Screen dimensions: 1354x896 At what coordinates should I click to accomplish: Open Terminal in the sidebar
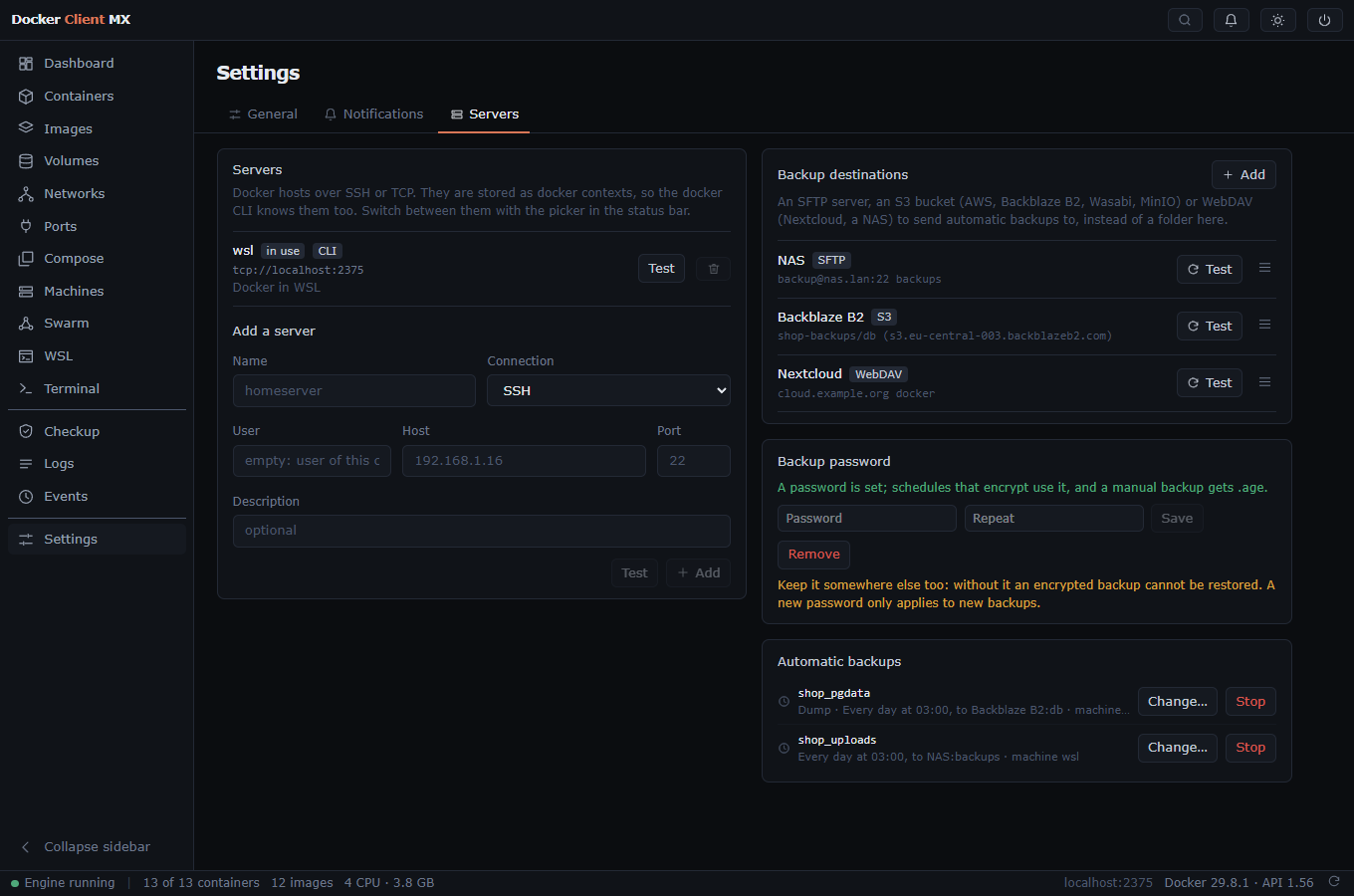pyautogui.click(x=97, y=389)
